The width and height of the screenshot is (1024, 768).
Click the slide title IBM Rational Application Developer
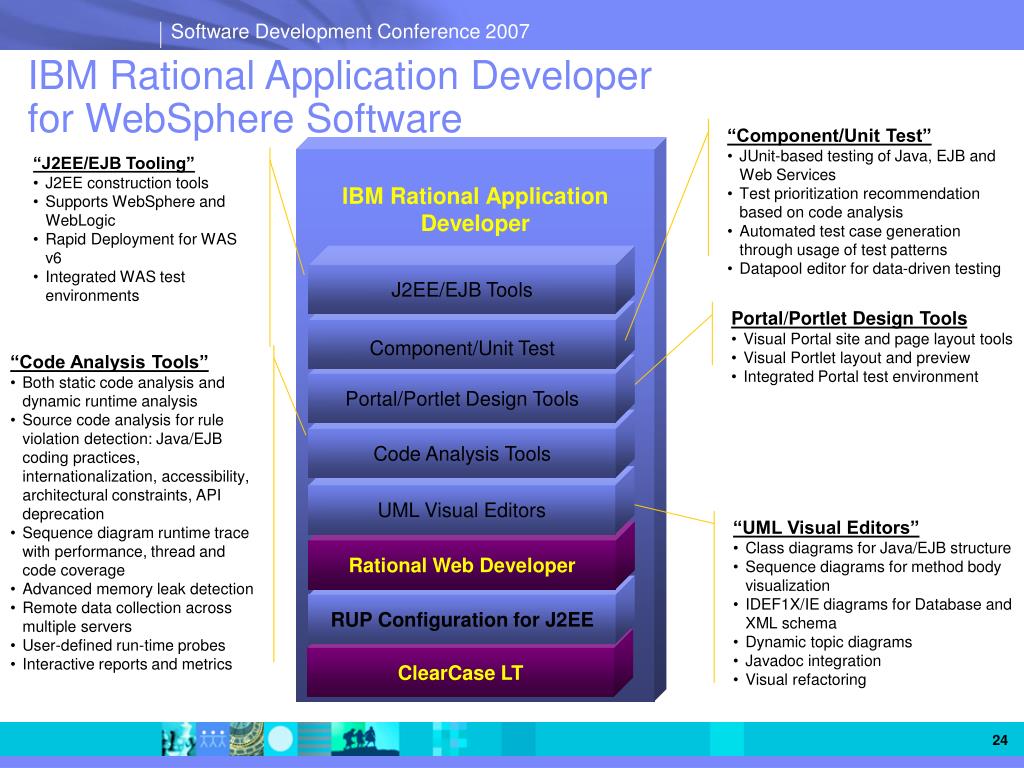point(340,97)
